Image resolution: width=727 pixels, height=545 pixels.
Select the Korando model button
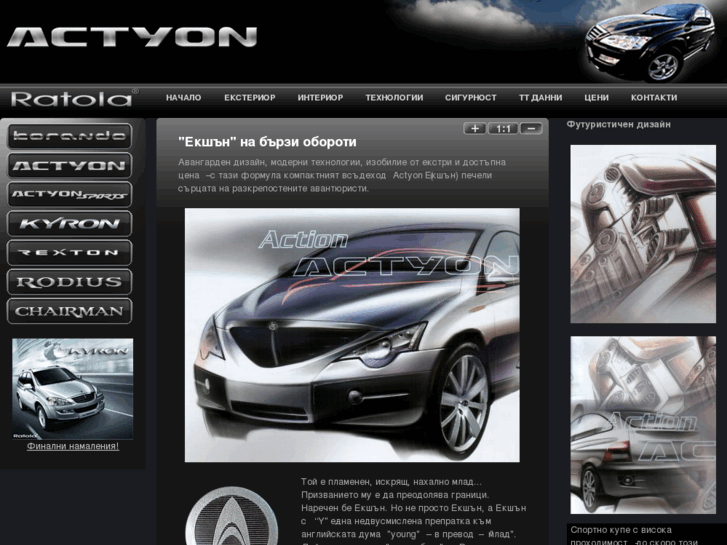coord(70,136)
